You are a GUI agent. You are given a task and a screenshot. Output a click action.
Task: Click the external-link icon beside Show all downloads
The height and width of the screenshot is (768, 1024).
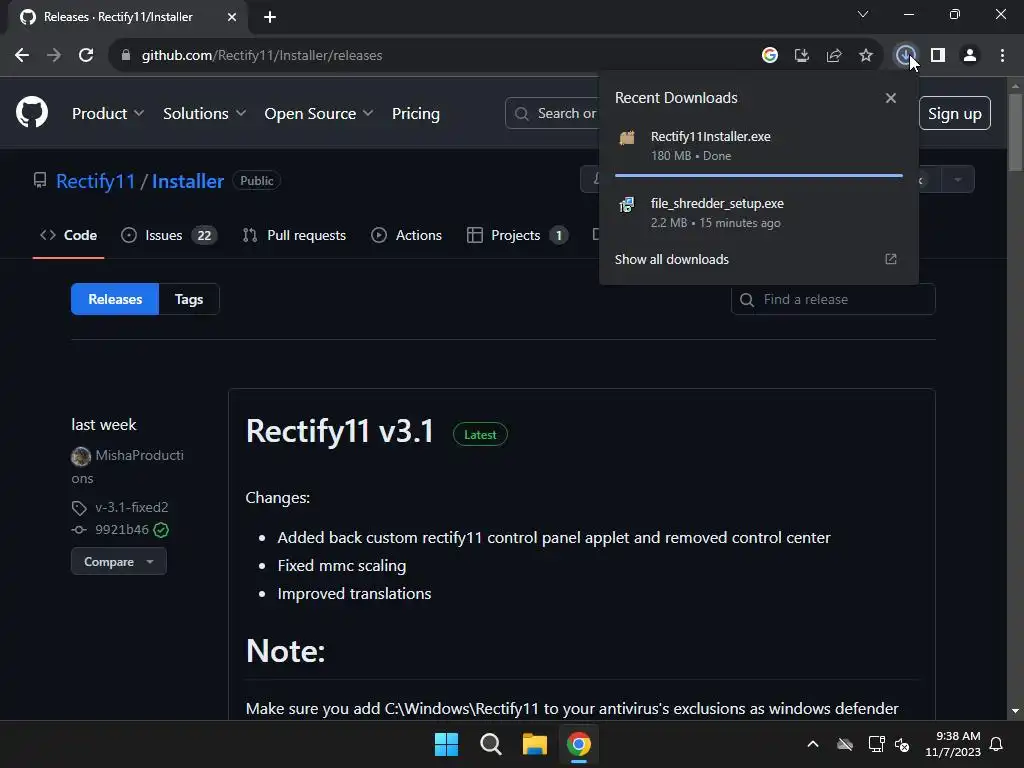(x=891, y=259)
